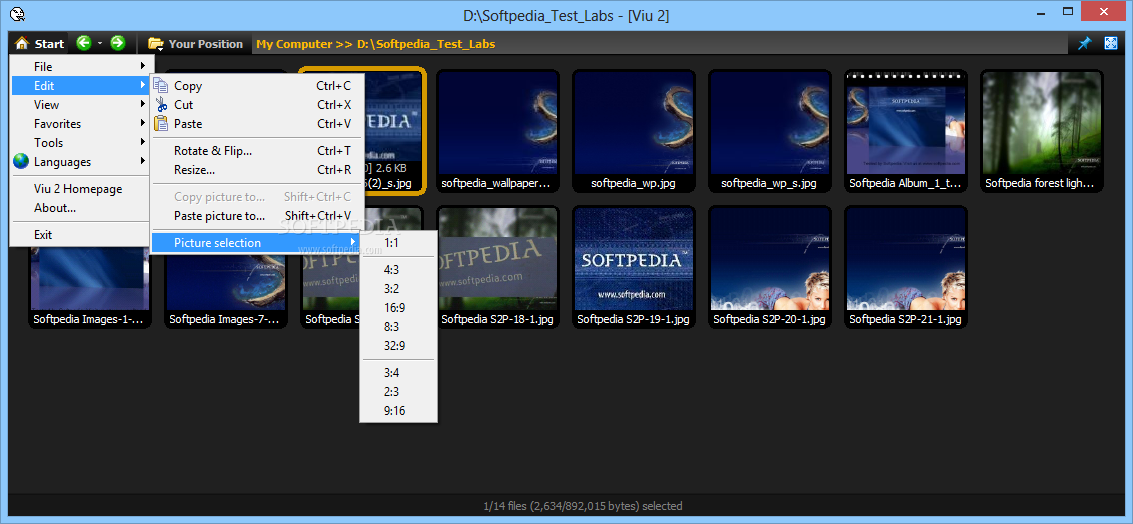
Task: Select the softpedia_wallpaper thumbnail
Action: pos(497,132)
